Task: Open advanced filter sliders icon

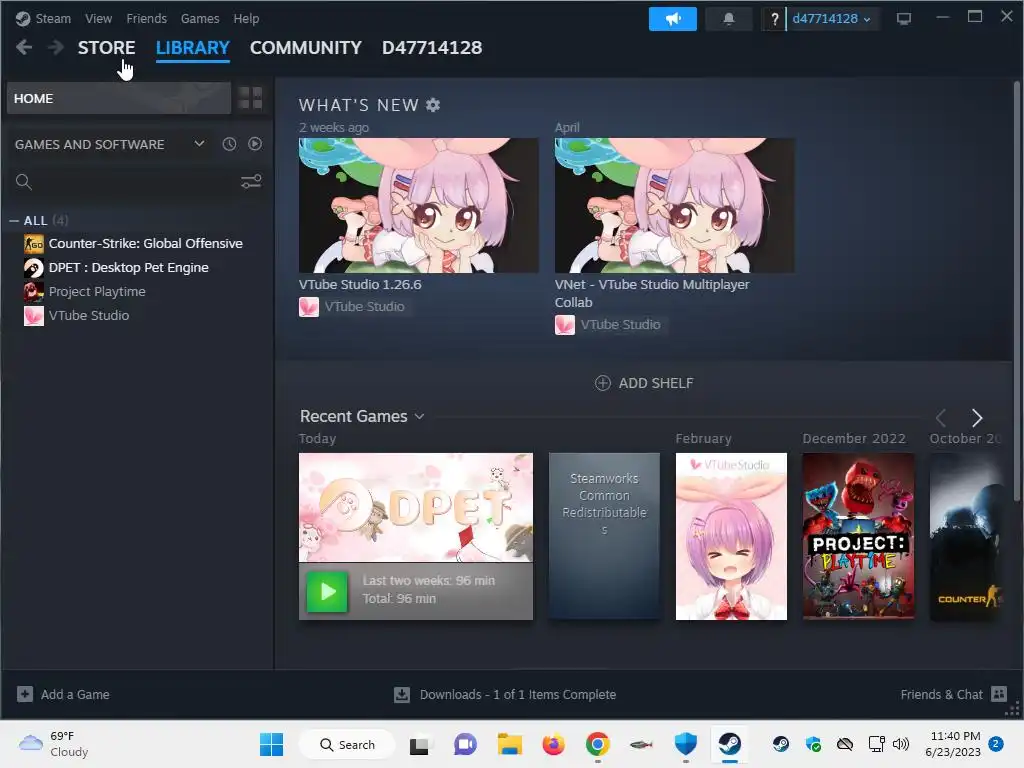Action: 251,182
